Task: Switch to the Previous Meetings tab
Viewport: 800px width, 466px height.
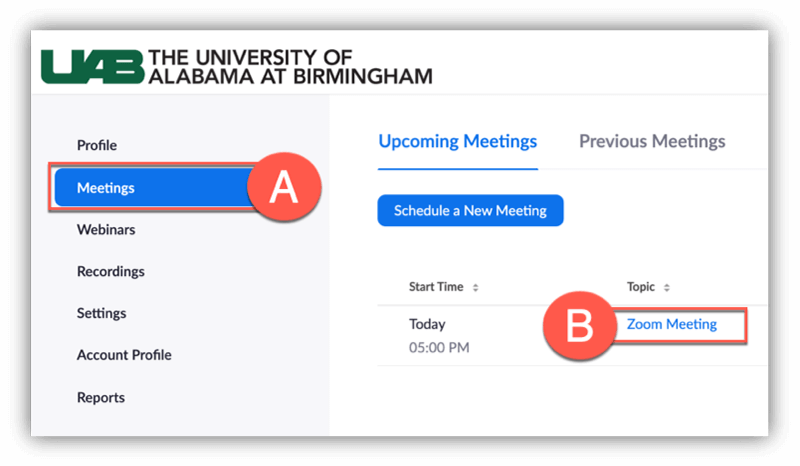Action: pyautogui.click(x=652, y=141)
